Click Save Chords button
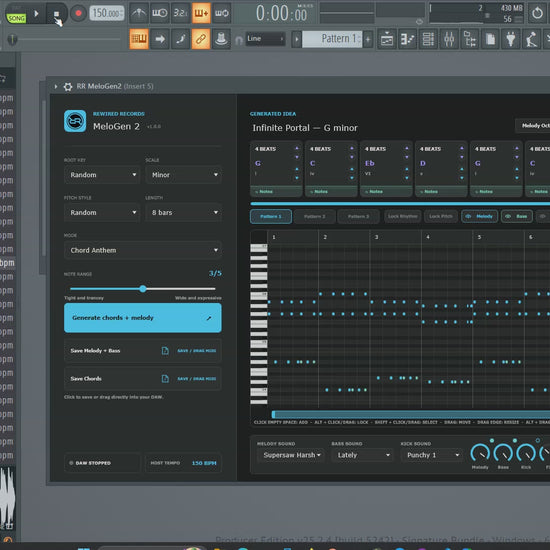The image size is (550, 550). pyautogui.click(x=143, y=378)
